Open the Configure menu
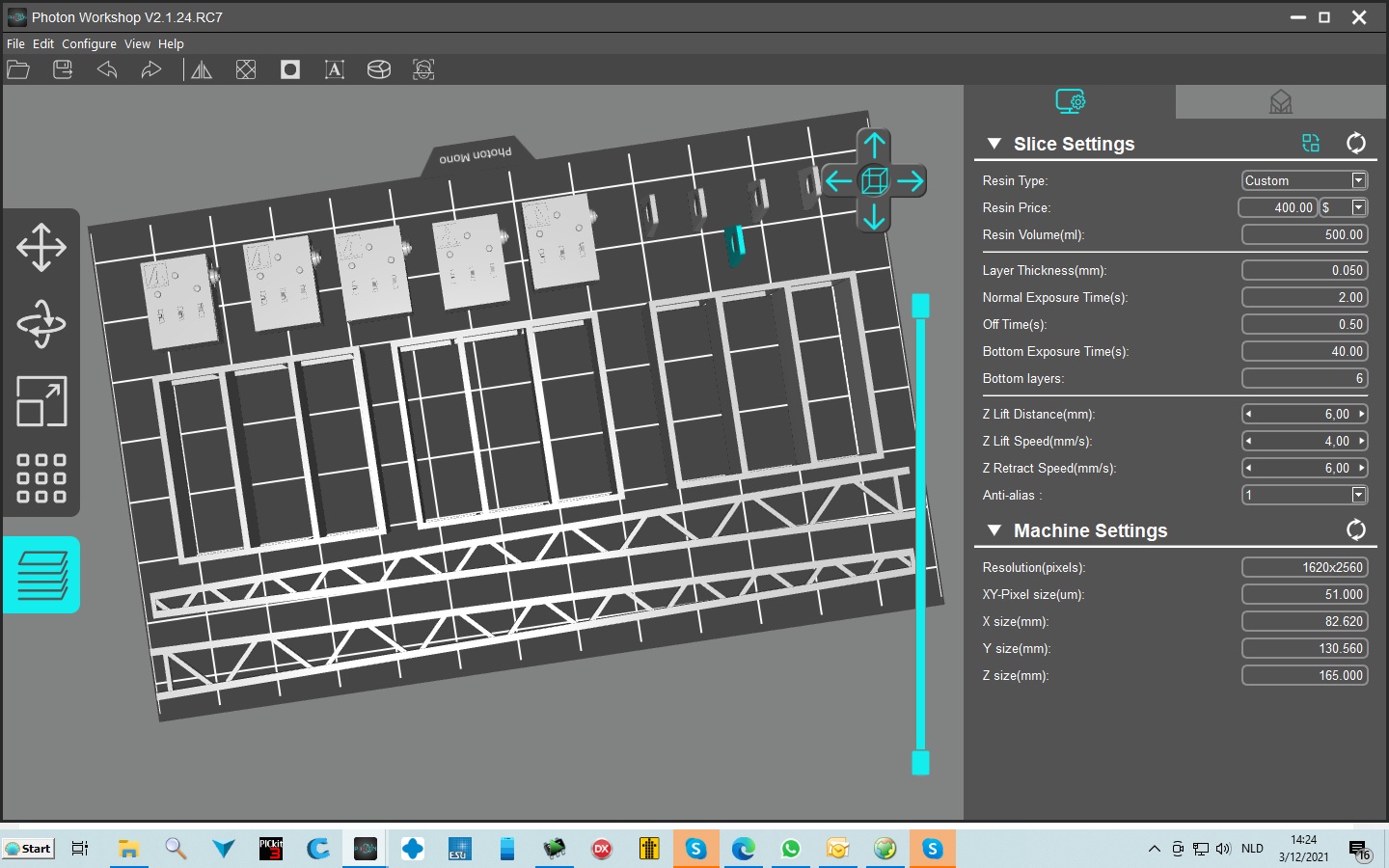The image size is (1389, 868). point(89,44)
